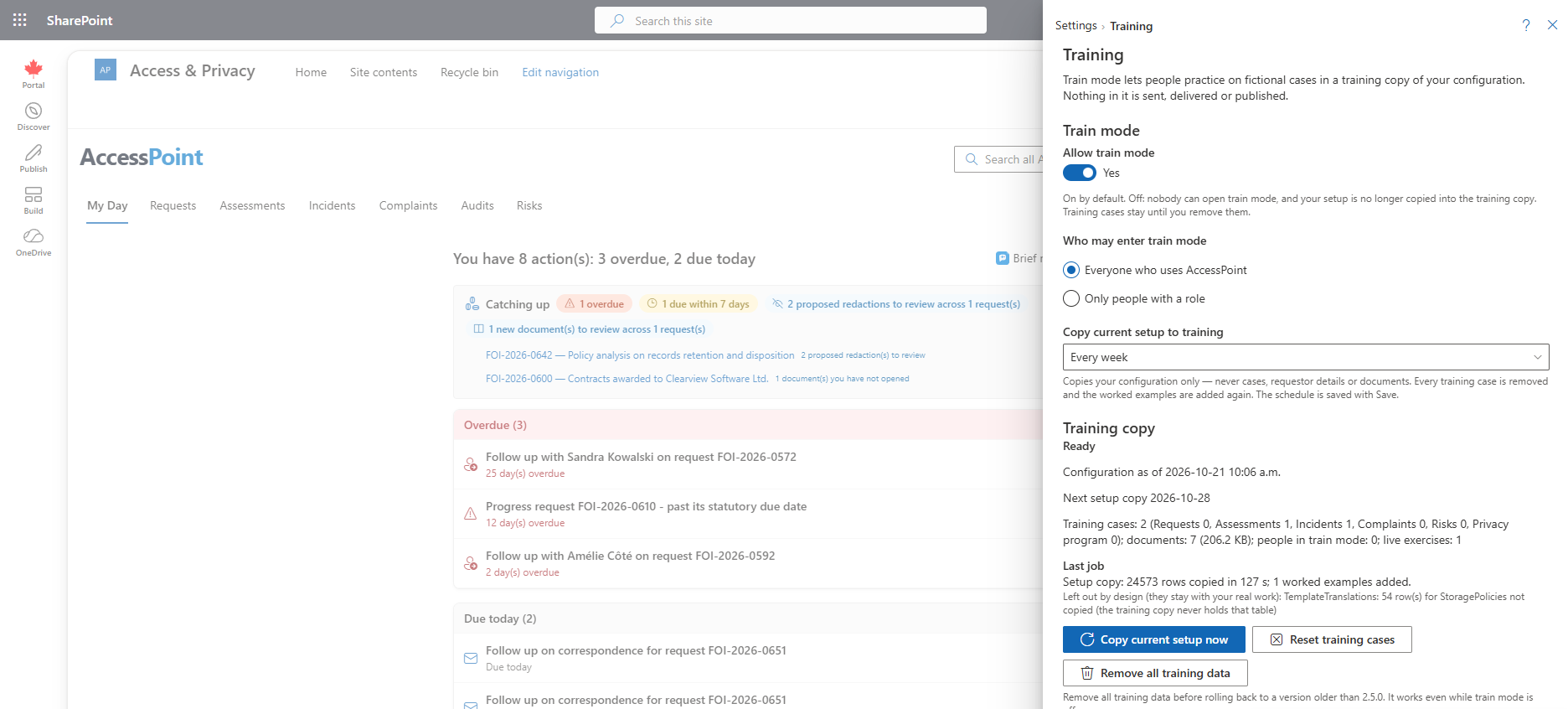Click the AP site logo tile
1568x709 pixels.
(106, 70)
